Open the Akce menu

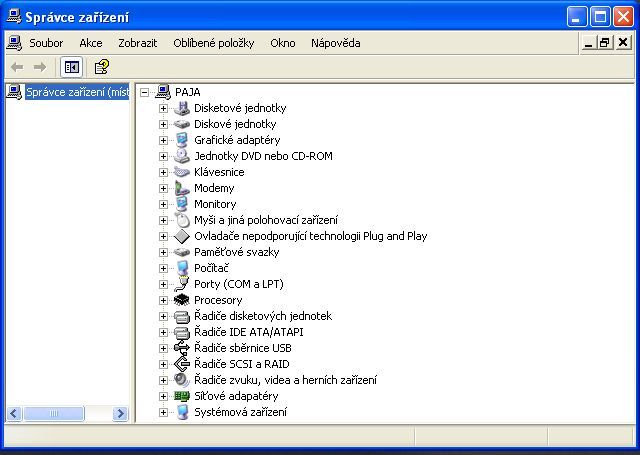click(x=91, y=43)
